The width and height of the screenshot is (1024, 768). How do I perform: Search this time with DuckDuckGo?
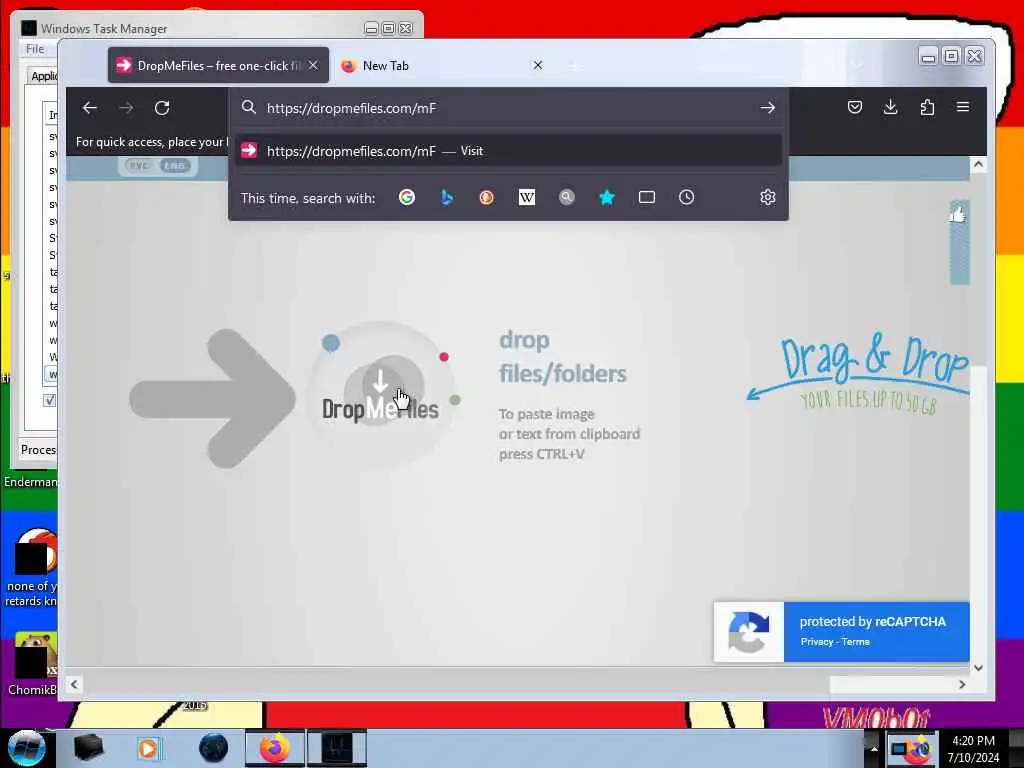(487, 197)
